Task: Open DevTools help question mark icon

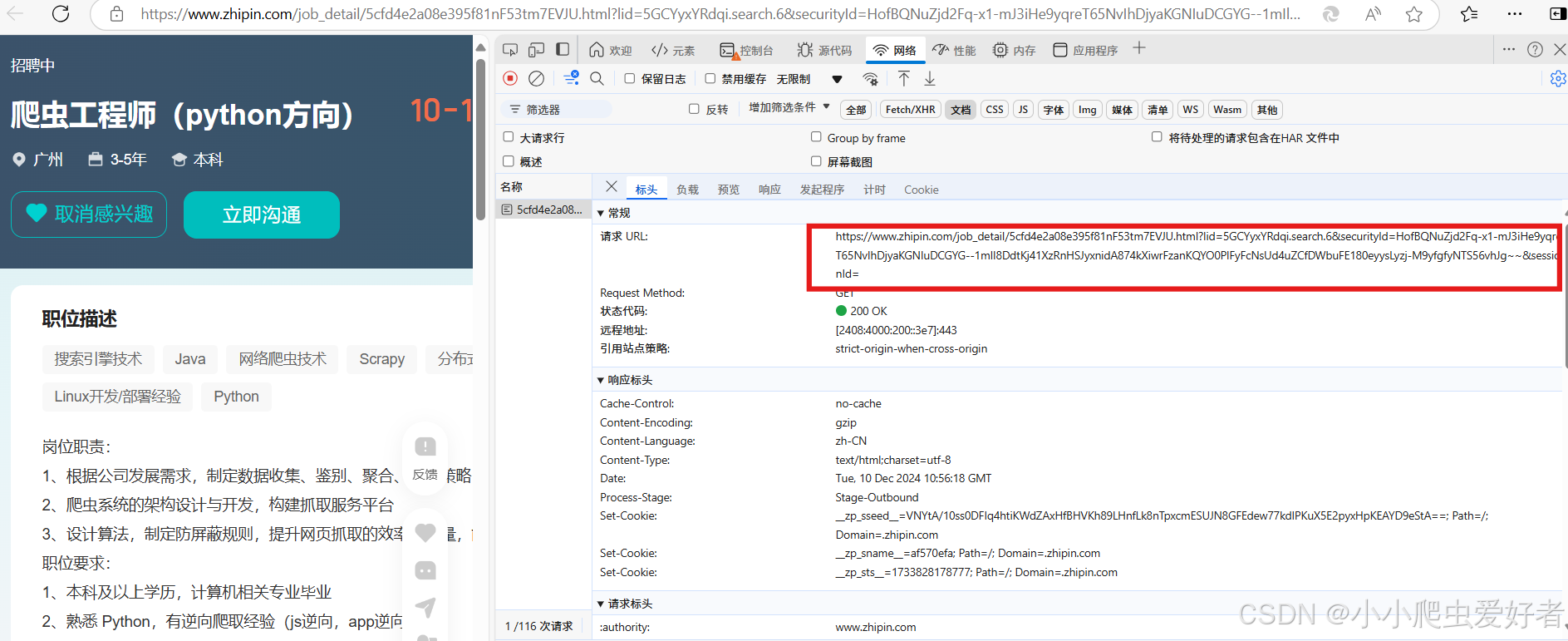Action: pyautogui.click(x=1535, y=50)
